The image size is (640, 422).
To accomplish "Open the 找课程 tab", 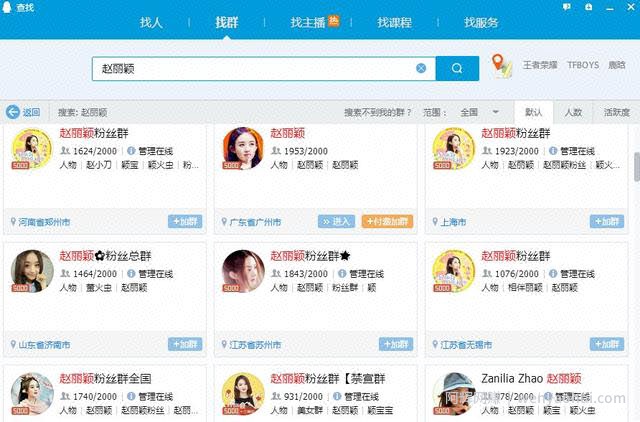I will pos(394,22).
